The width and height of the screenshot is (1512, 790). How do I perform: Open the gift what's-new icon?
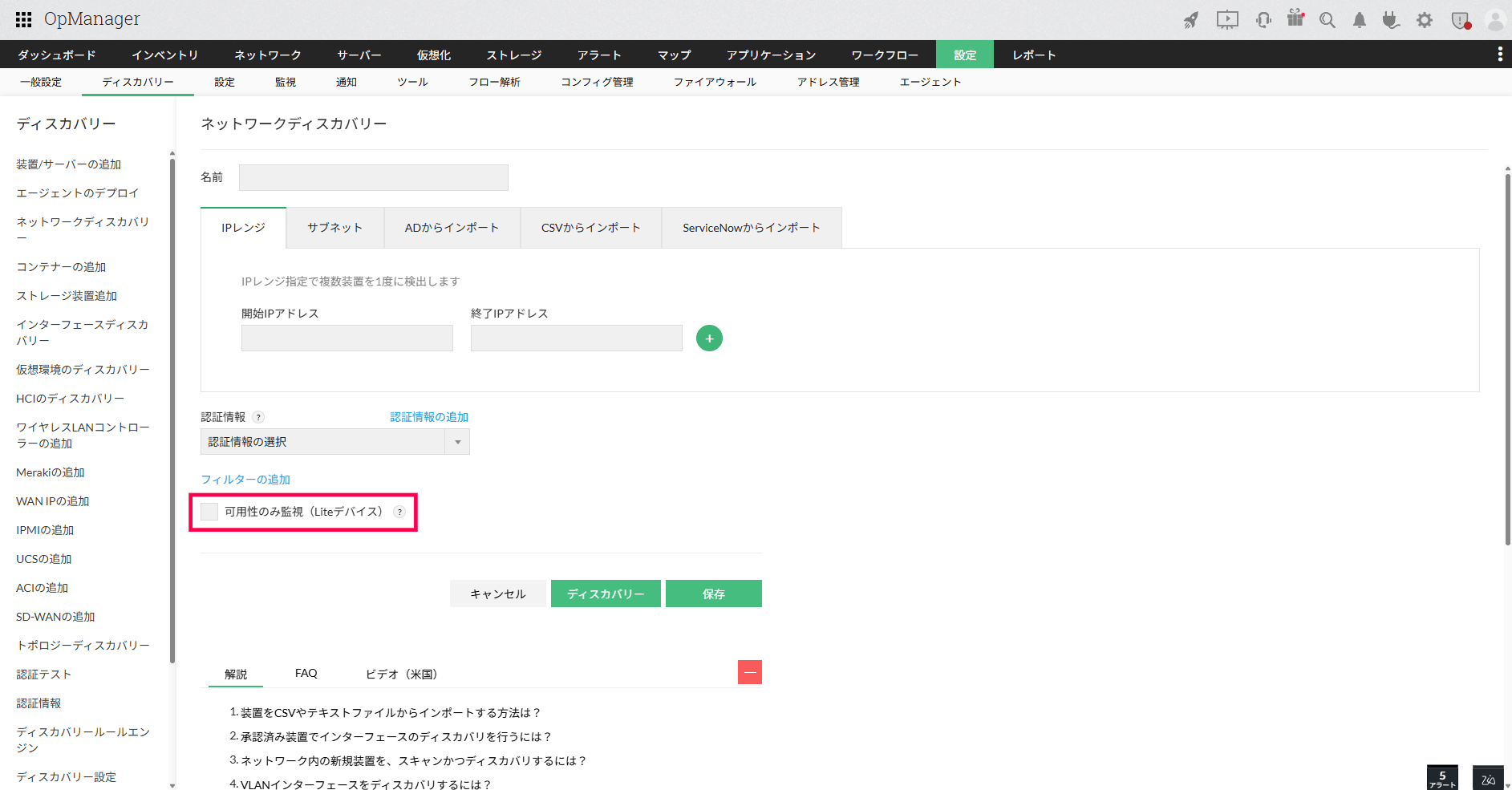(1295, 18)
